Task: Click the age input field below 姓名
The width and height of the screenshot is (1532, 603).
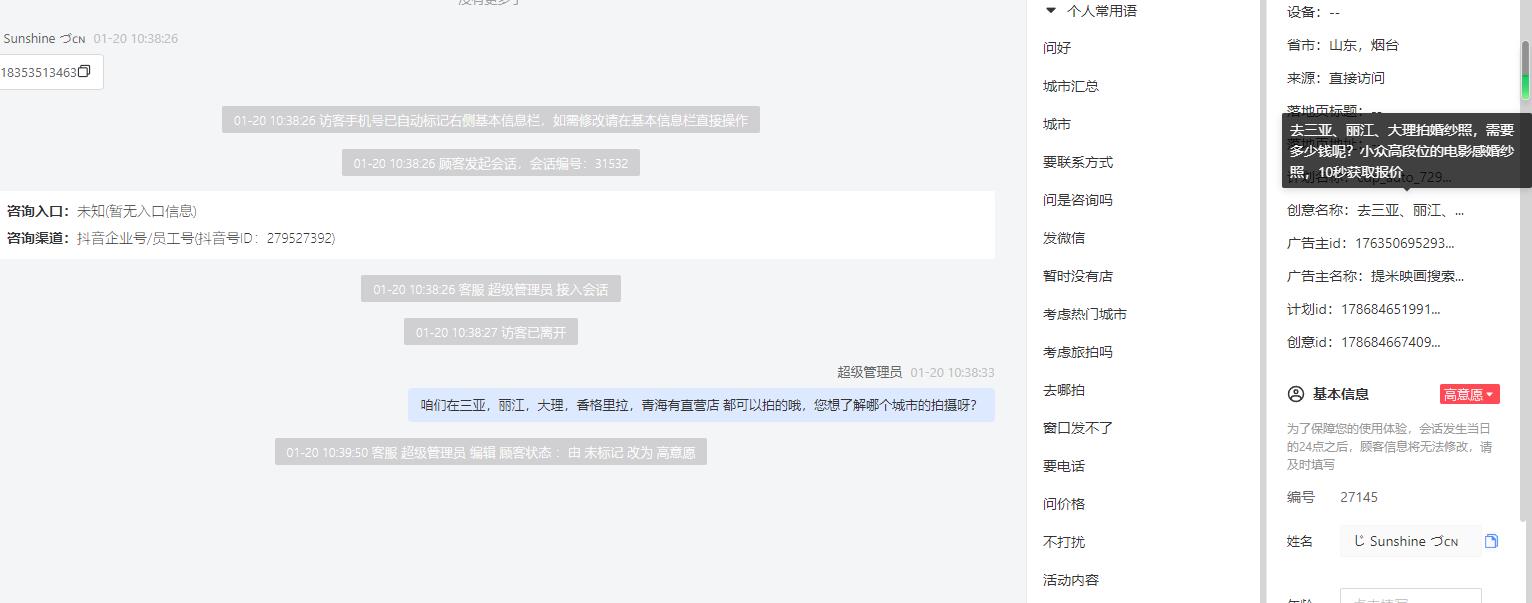Action: point(1410,596)
